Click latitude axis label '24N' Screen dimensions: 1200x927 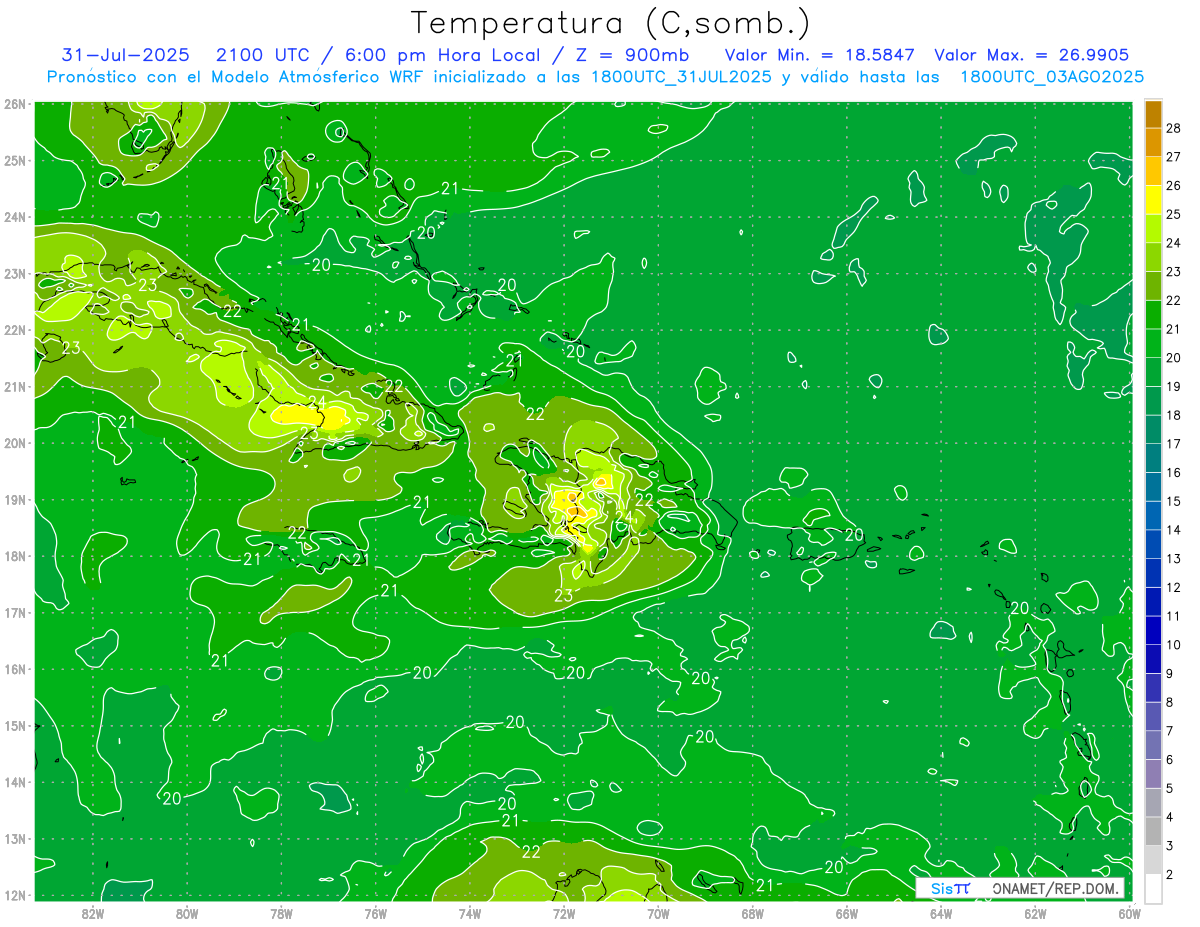click(15, 217)
